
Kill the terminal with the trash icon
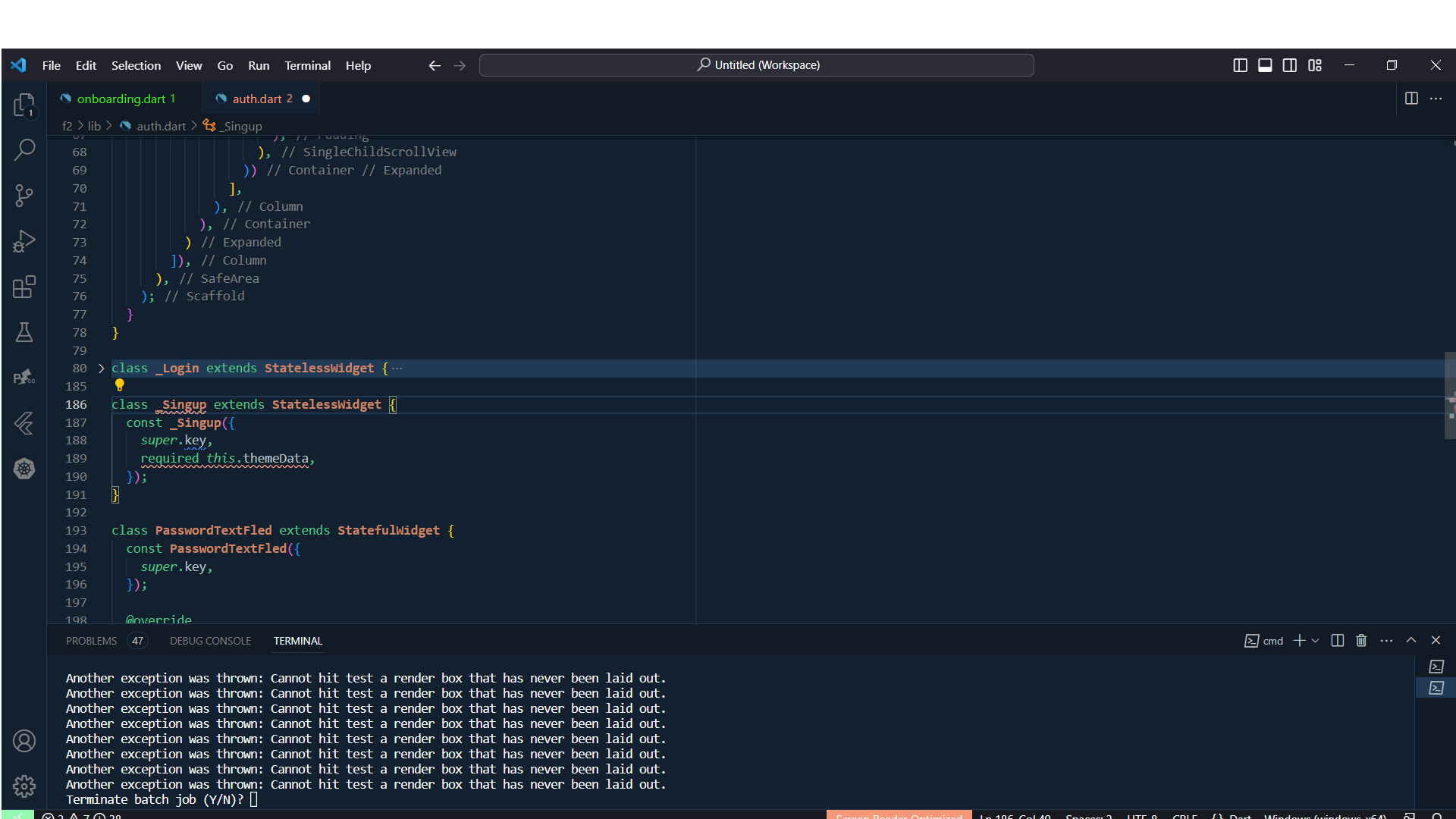point(1361,641)
